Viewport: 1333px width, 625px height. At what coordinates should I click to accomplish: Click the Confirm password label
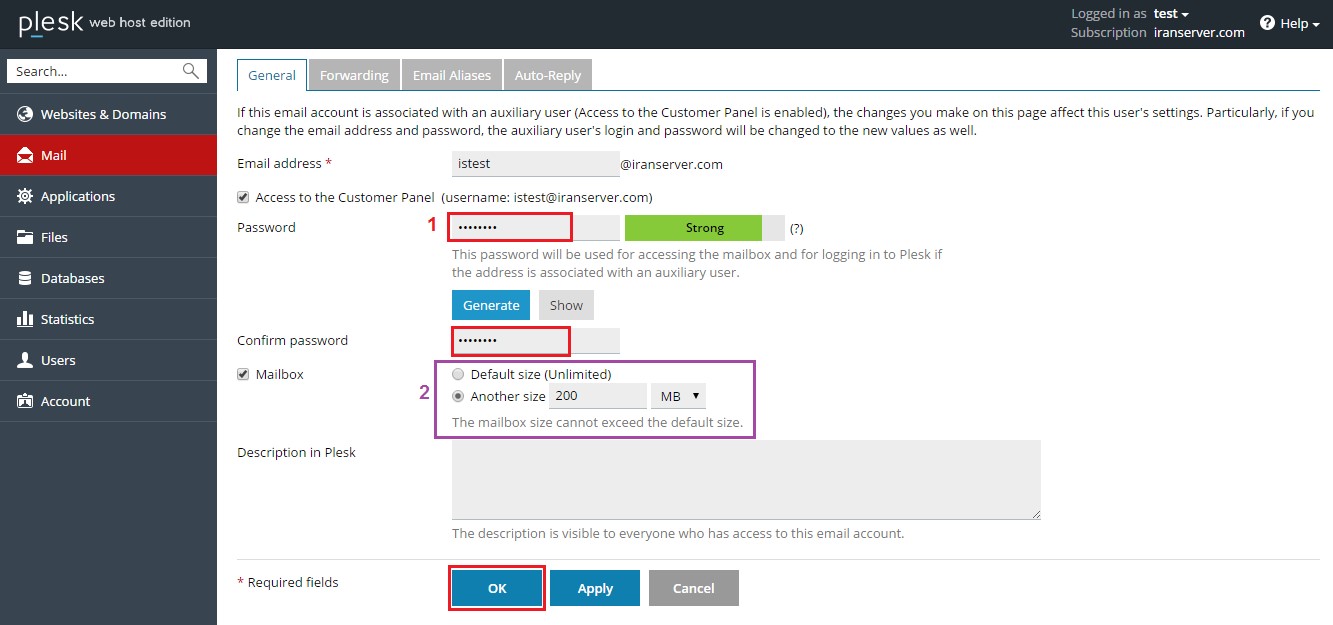[x=292, y=340]
